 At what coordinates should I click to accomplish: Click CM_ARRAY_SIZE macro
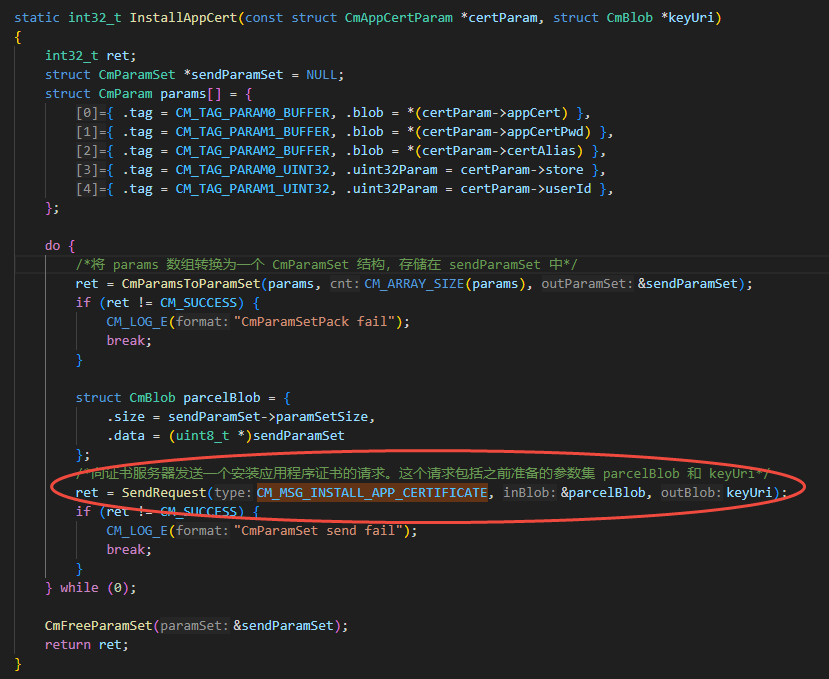click(414, 284)
